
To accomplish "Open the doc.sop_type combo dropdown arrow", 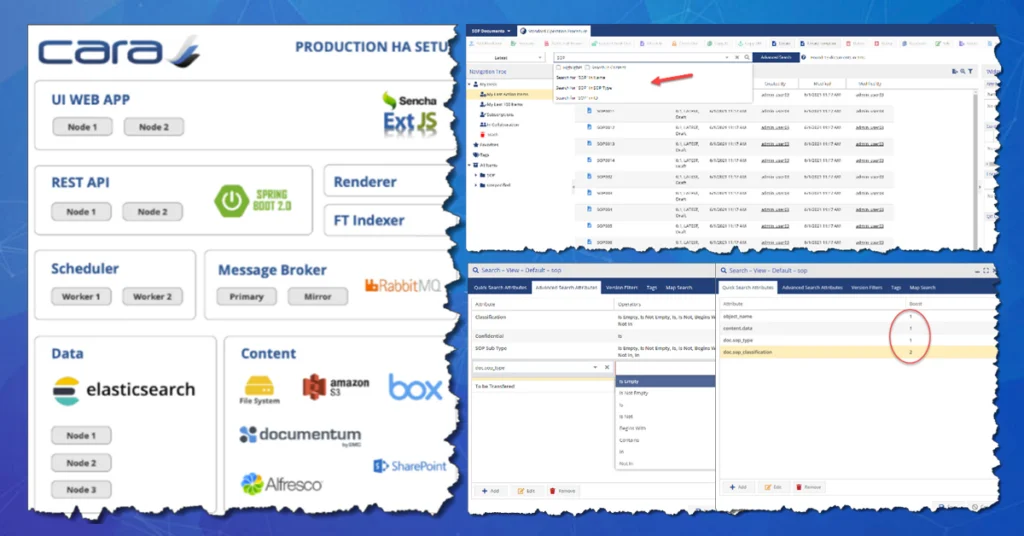I will pos(595,368).
